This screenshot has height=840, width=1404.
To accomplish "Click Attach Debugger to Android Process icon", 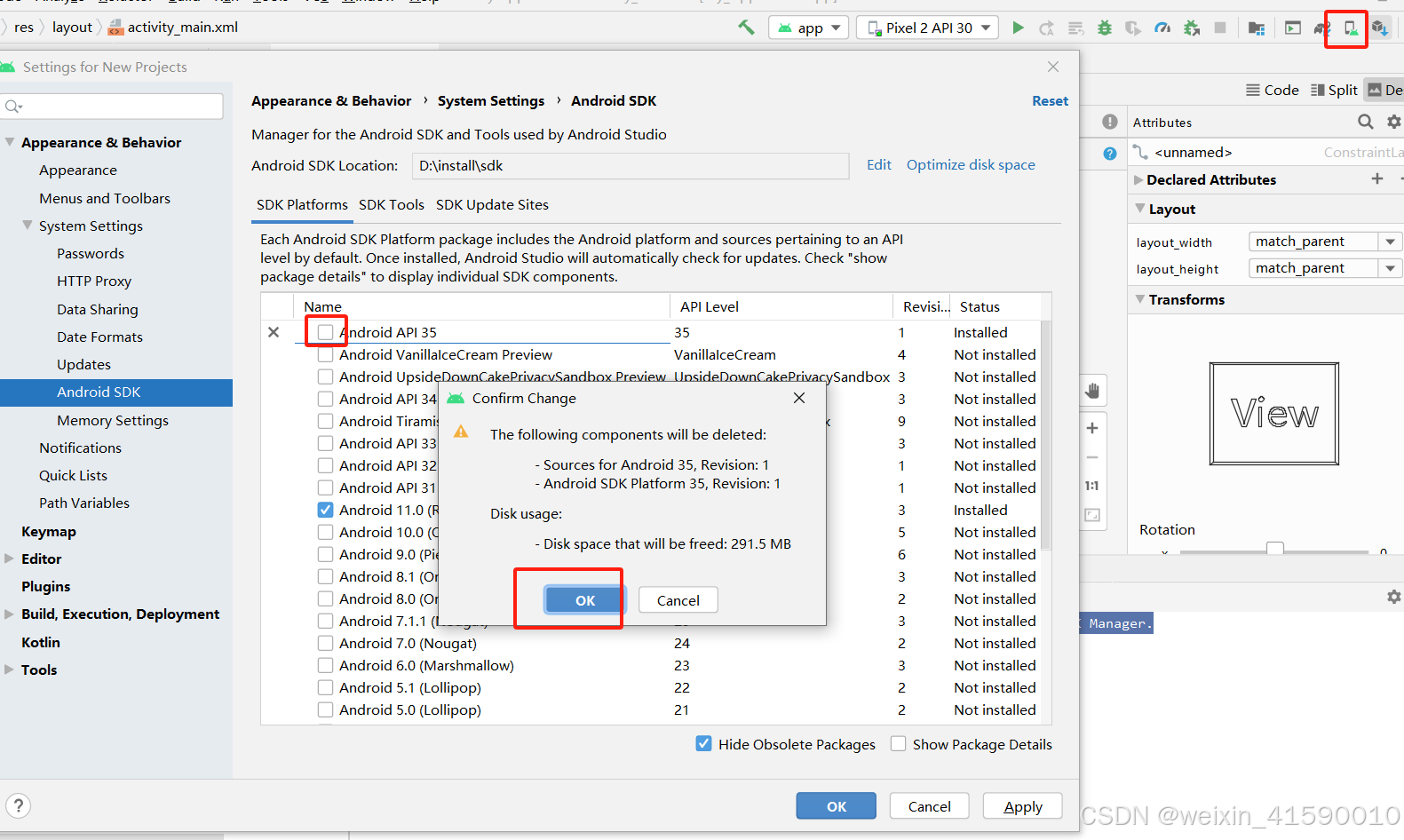I will coord(1192,28).
